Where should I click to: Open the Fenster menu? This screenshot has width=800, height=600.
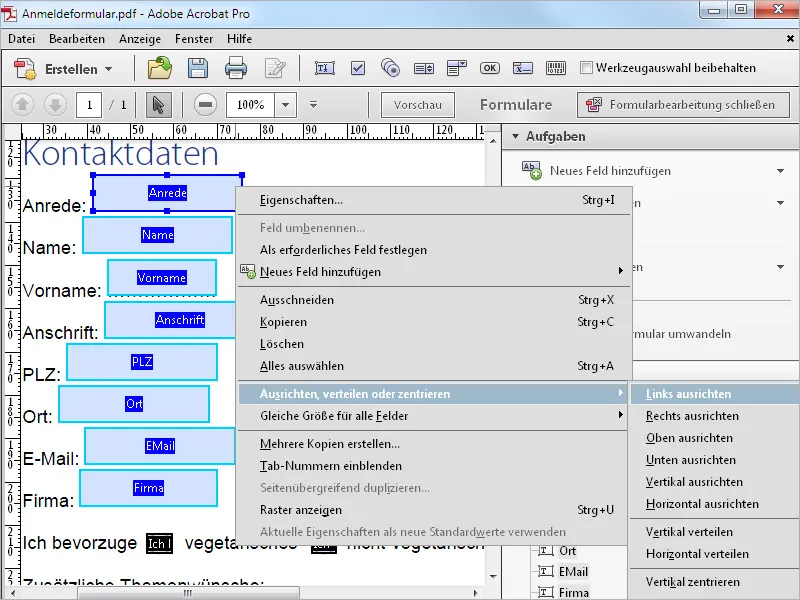pos(194,39)
